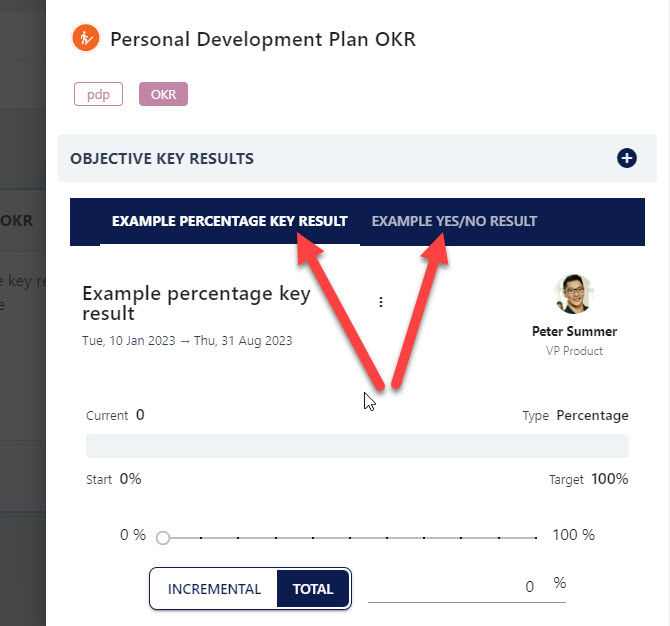The height and width of the screenshot is (626, 670).
Task: Switch to Example Percentage Key Result tab
Action: [x=229, y=221]
